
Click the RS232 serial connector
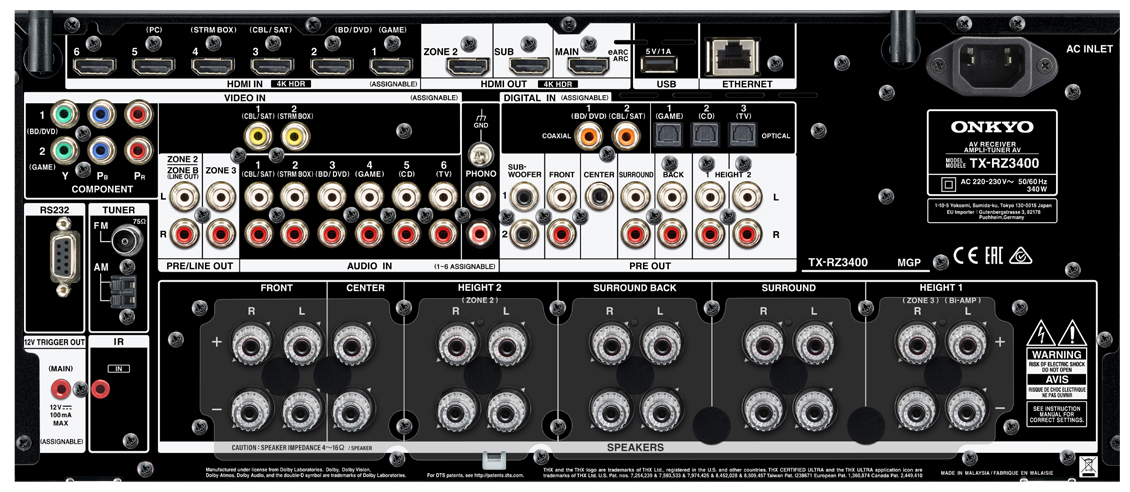(64, 260)
